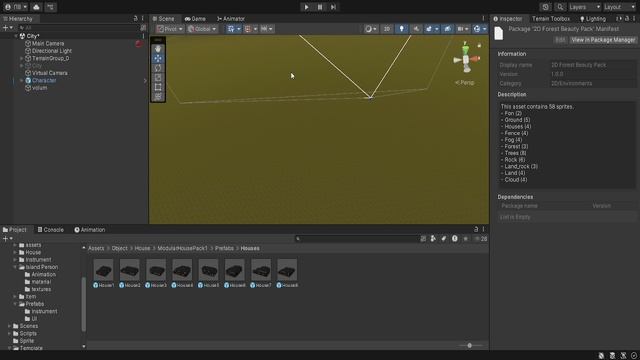Show console error count icon in Project toolbar
The image size is (640, 360).
(x=454, y=239)
